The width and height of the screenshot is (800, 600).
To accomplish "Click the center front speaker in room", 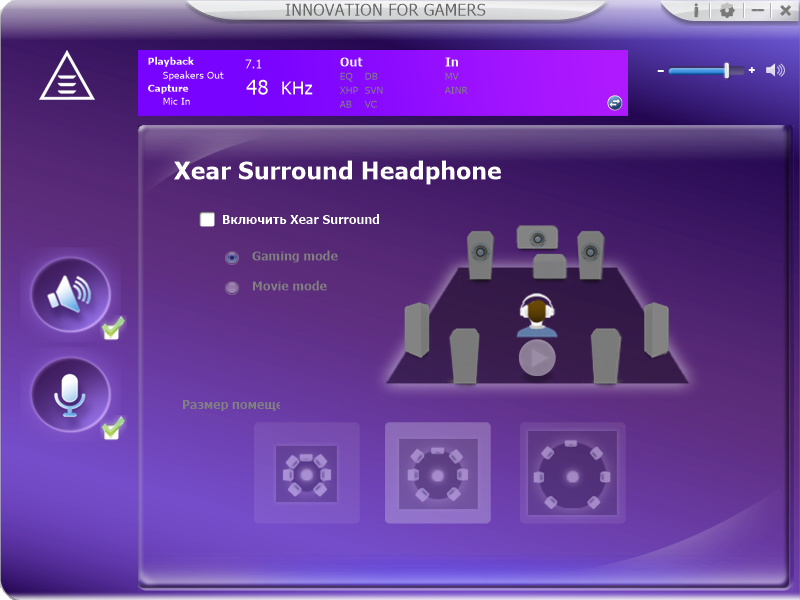I will click(537, 238).
